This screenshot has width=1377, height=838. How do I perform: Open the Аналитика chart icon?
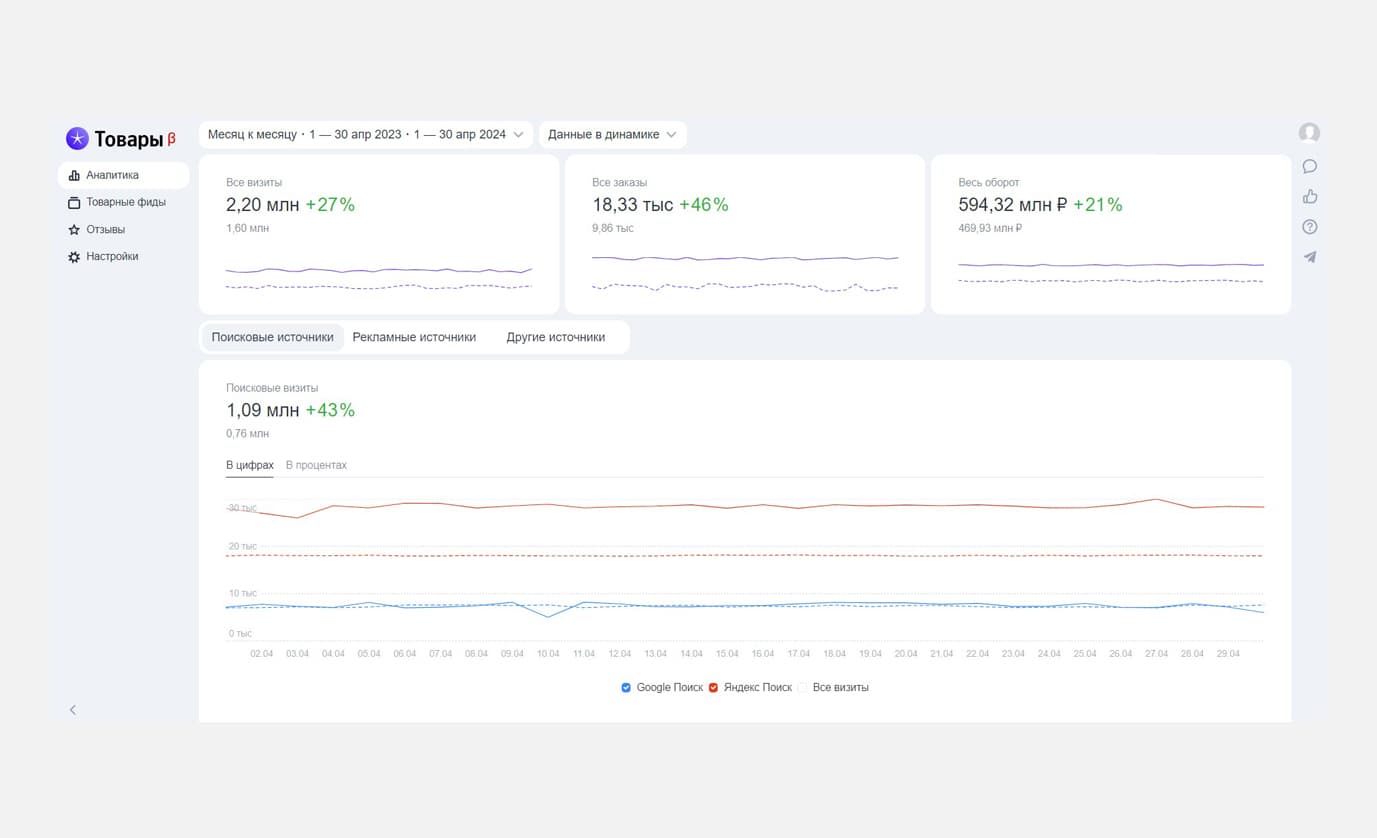tap(74, 175)
